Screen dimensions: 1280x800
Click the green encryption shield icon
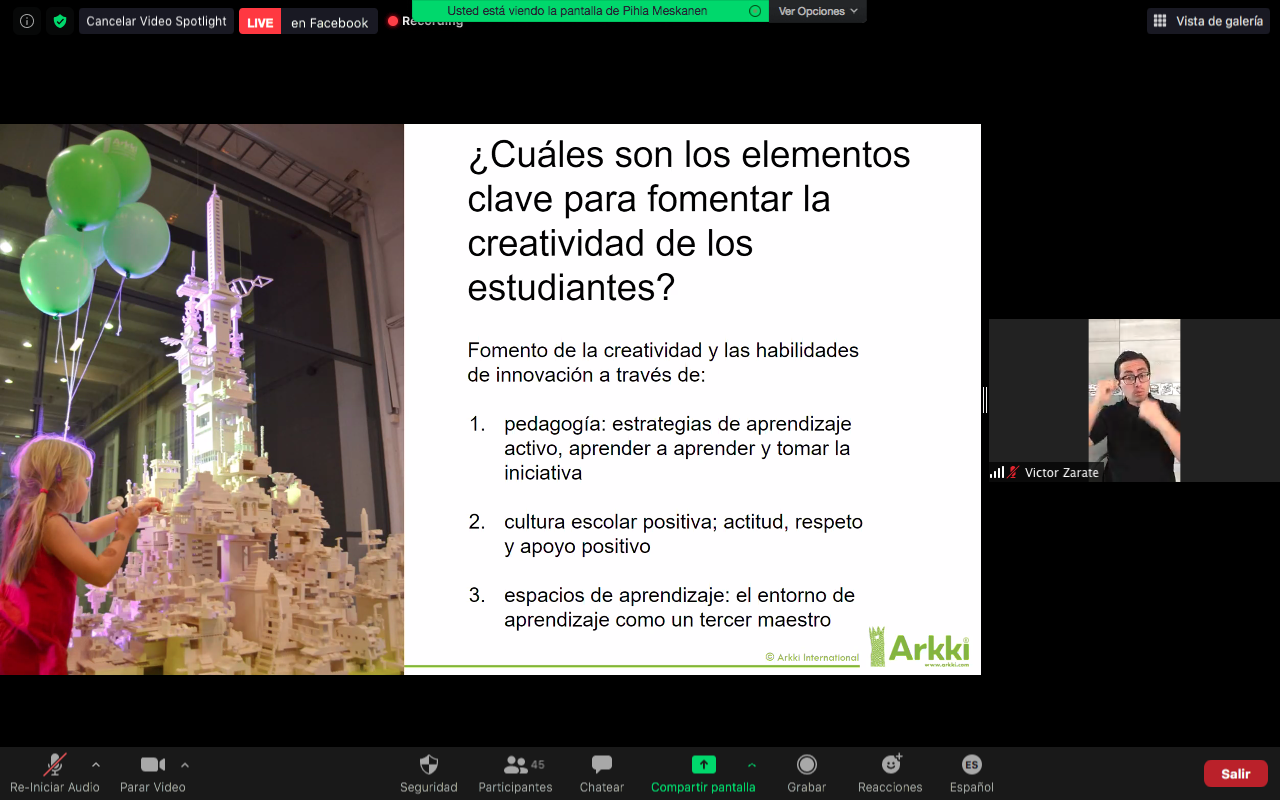click(60, 21)
